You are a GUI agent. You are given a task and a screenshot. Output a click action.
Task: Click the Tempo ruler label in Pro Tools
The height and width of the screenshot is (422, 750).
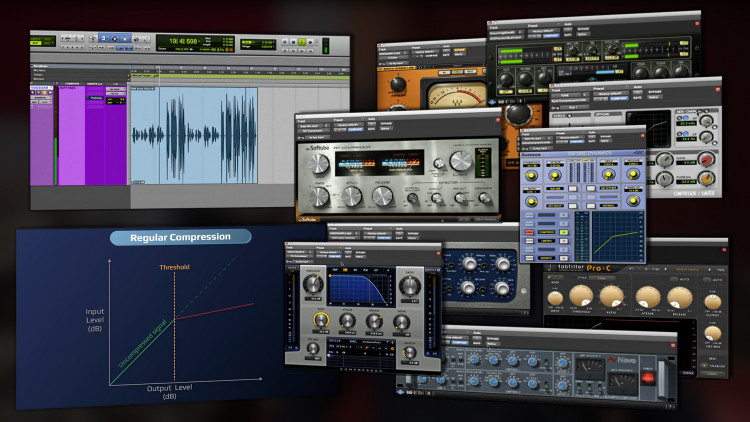click(x=38, y=75)
